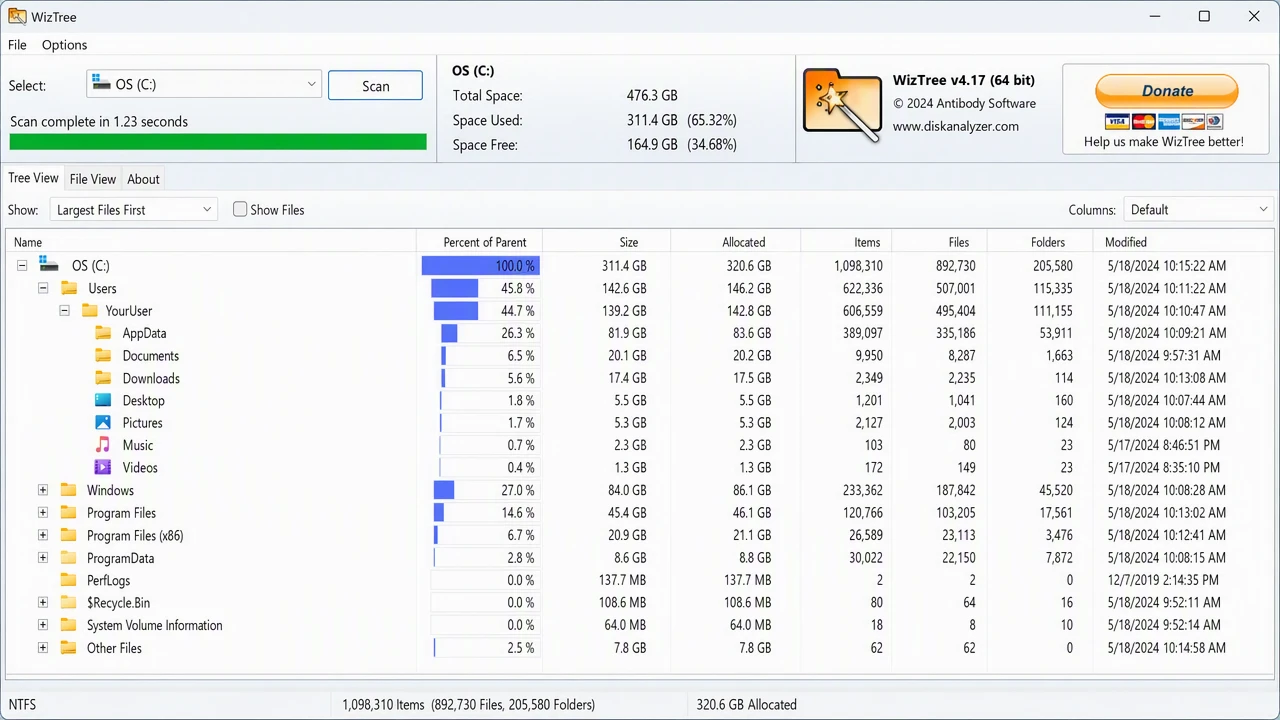Screen dimensions: 1280x720
Task: Click the Windows folder icon
Action: 69,490
